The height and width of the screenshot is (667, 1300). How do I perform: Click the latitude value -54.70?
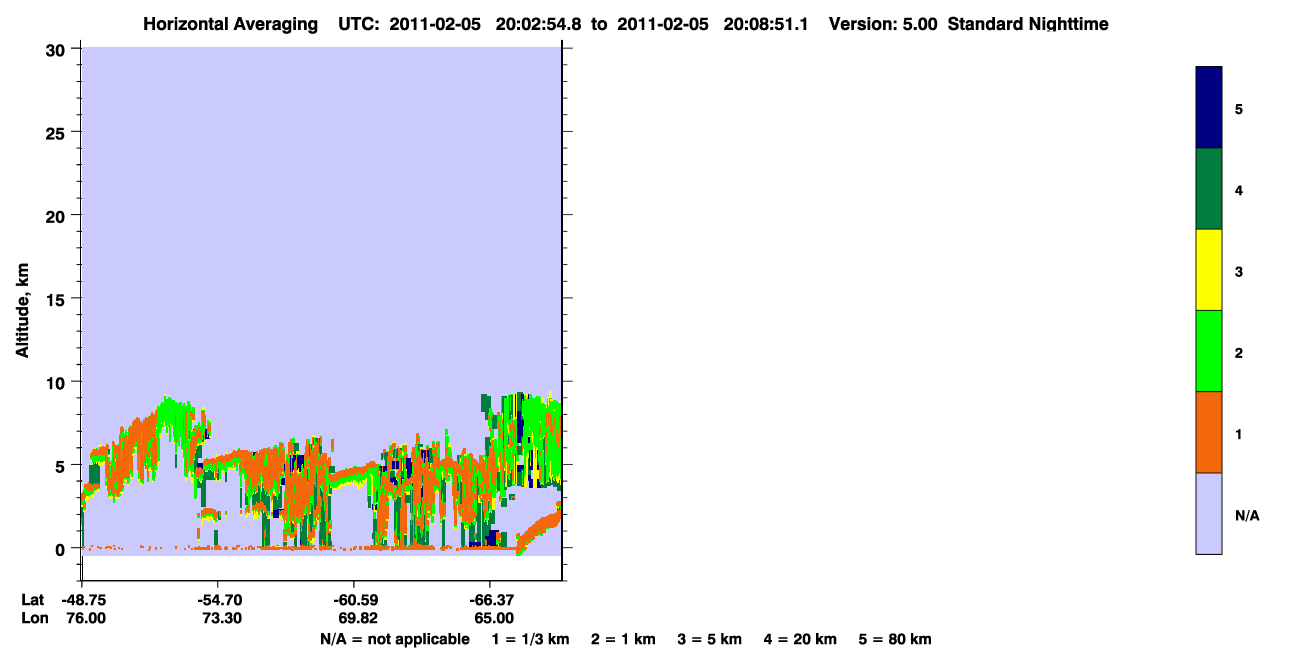[217, 600]
